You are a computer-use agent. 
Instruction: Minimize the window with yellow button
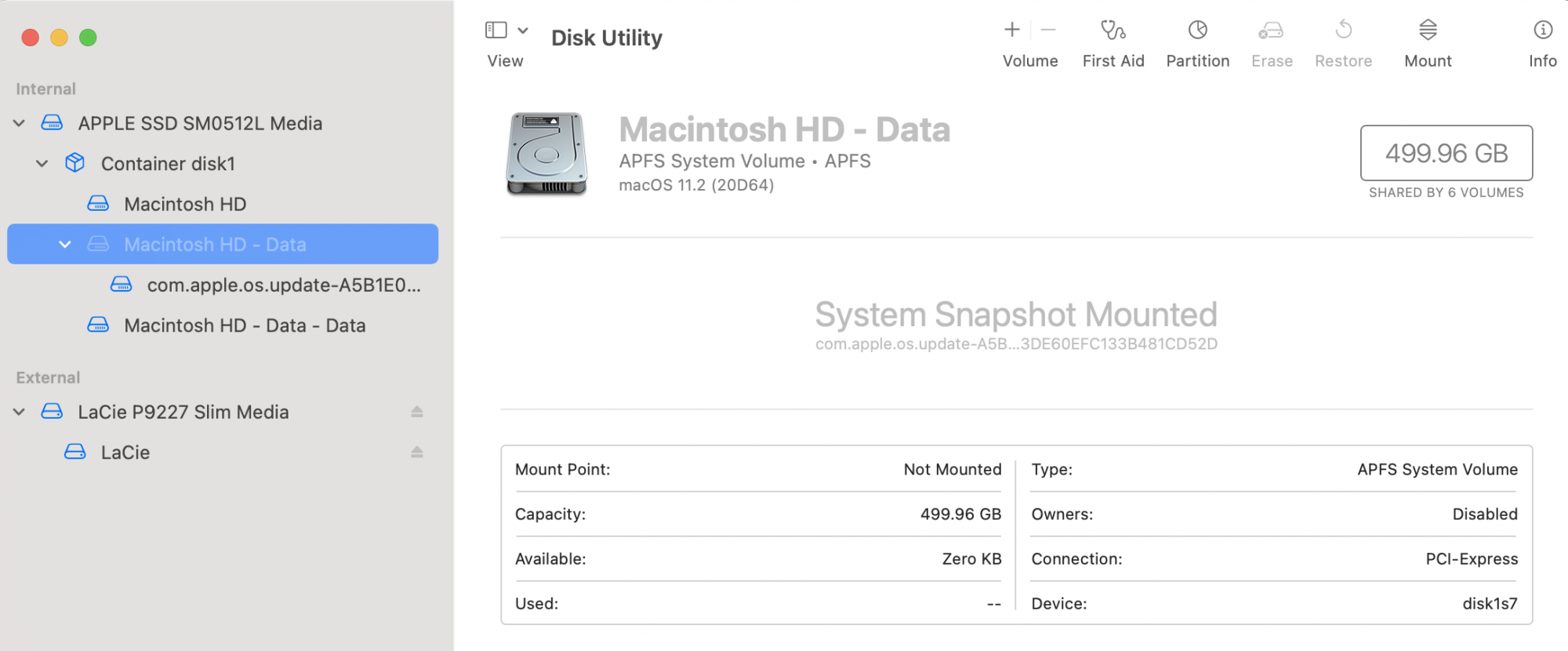click(60, 38)
